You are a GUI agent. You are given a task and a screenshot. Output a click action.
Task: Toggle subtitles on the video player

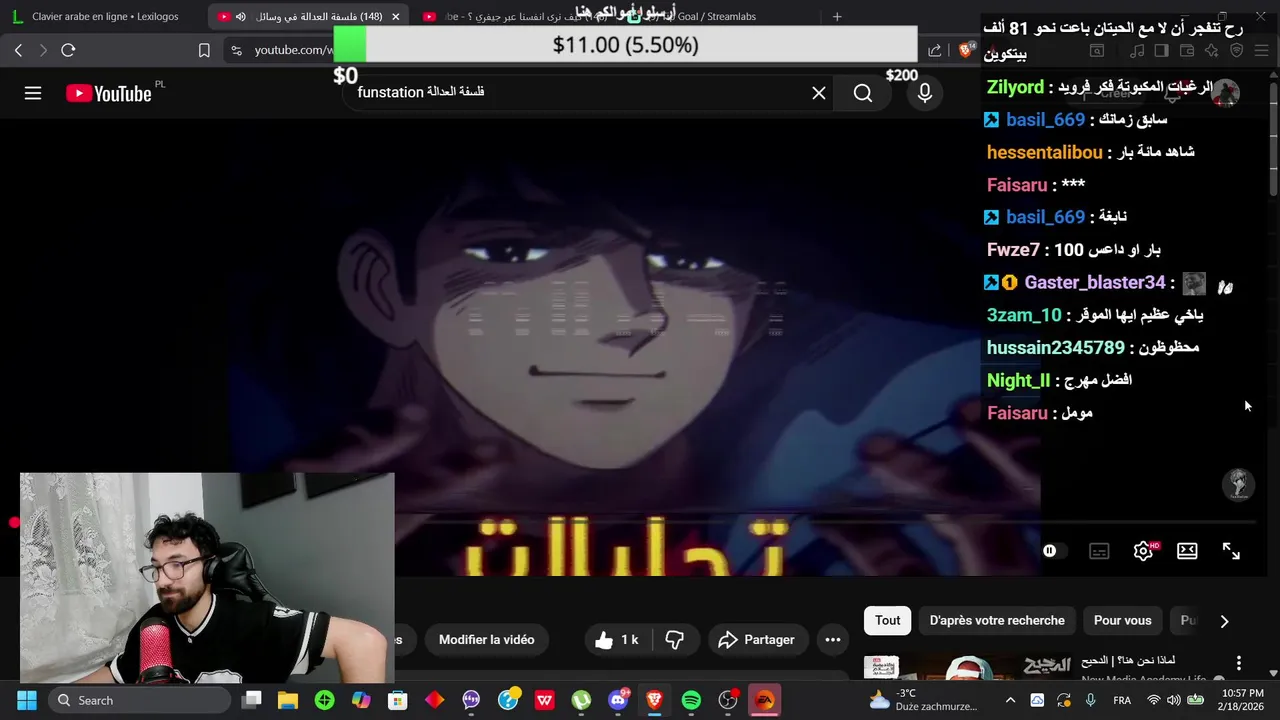point(1099,551)
